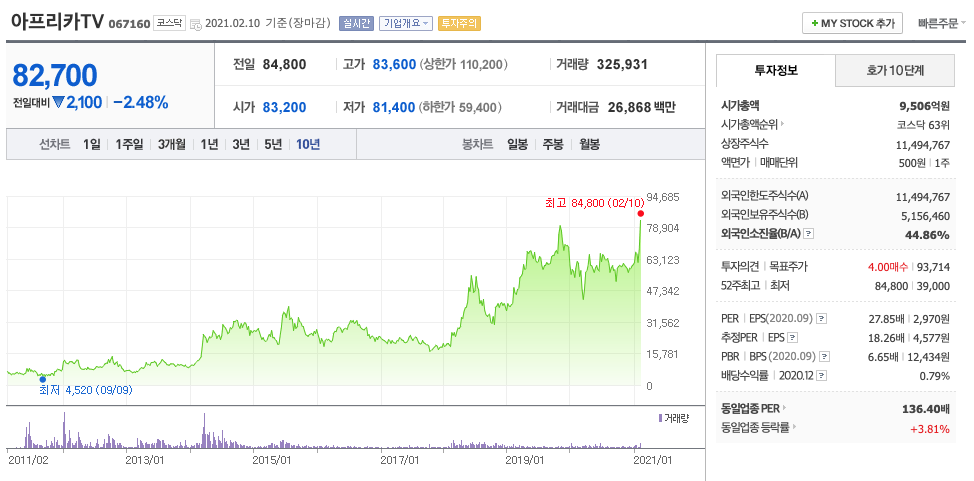Open the 투자의견 link
Screen dimensions: 974x481
click(x=740, y=267)
